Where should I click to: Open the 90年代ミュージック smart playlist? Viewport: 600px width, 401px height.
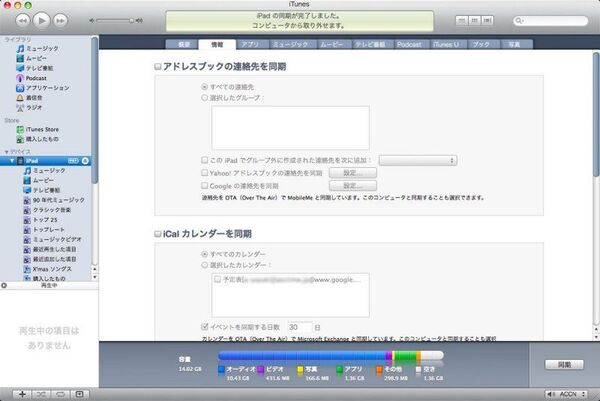(x=54, y=200)
